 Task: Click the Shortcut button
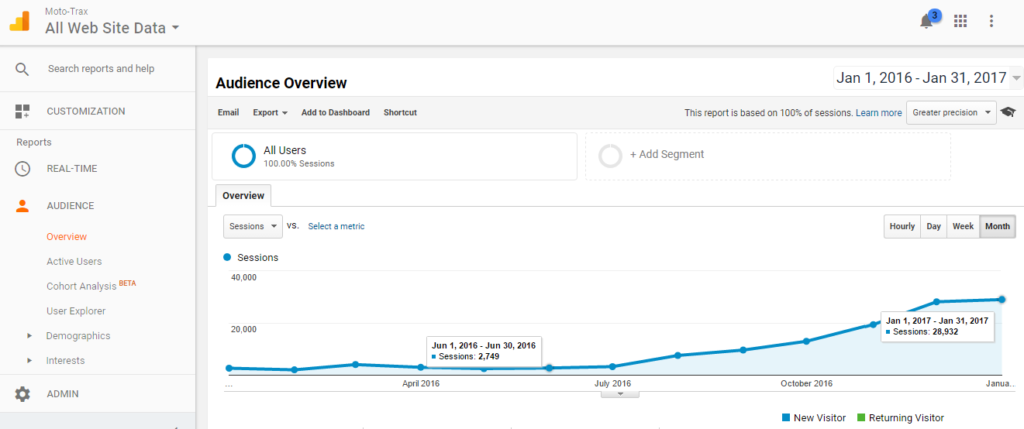tap(400, 112)
